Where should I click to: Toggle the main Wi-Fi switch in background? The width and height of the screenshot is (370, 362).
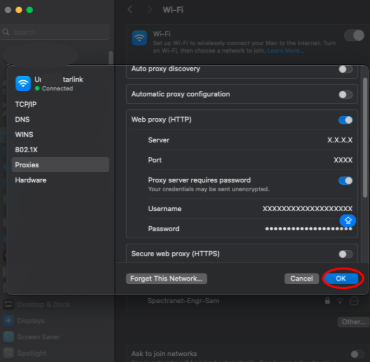(x=354, y=35)
